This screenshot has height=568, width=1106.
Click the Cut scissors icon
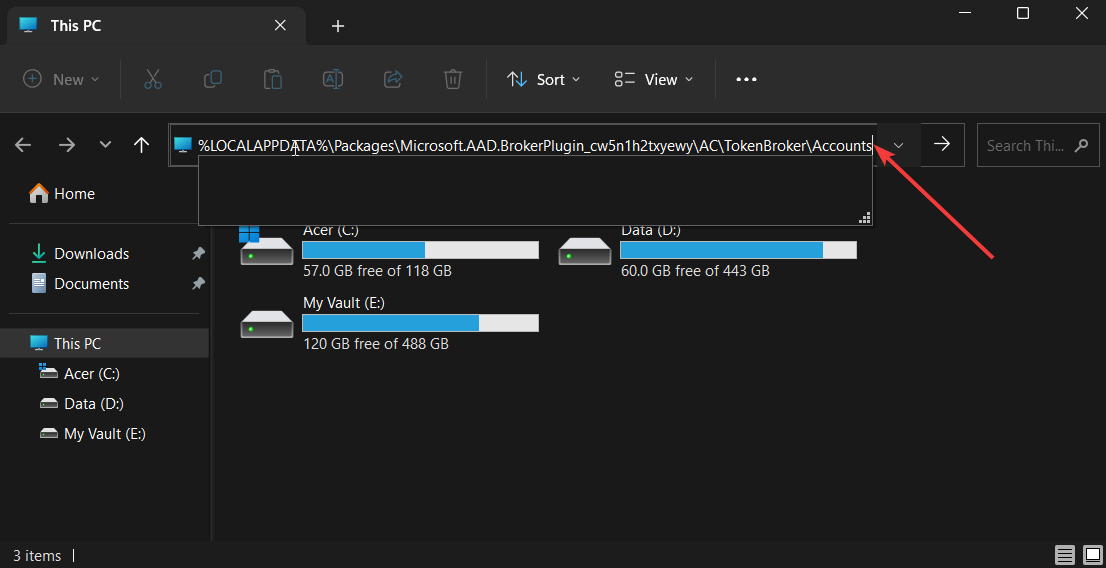pos(152,79)
